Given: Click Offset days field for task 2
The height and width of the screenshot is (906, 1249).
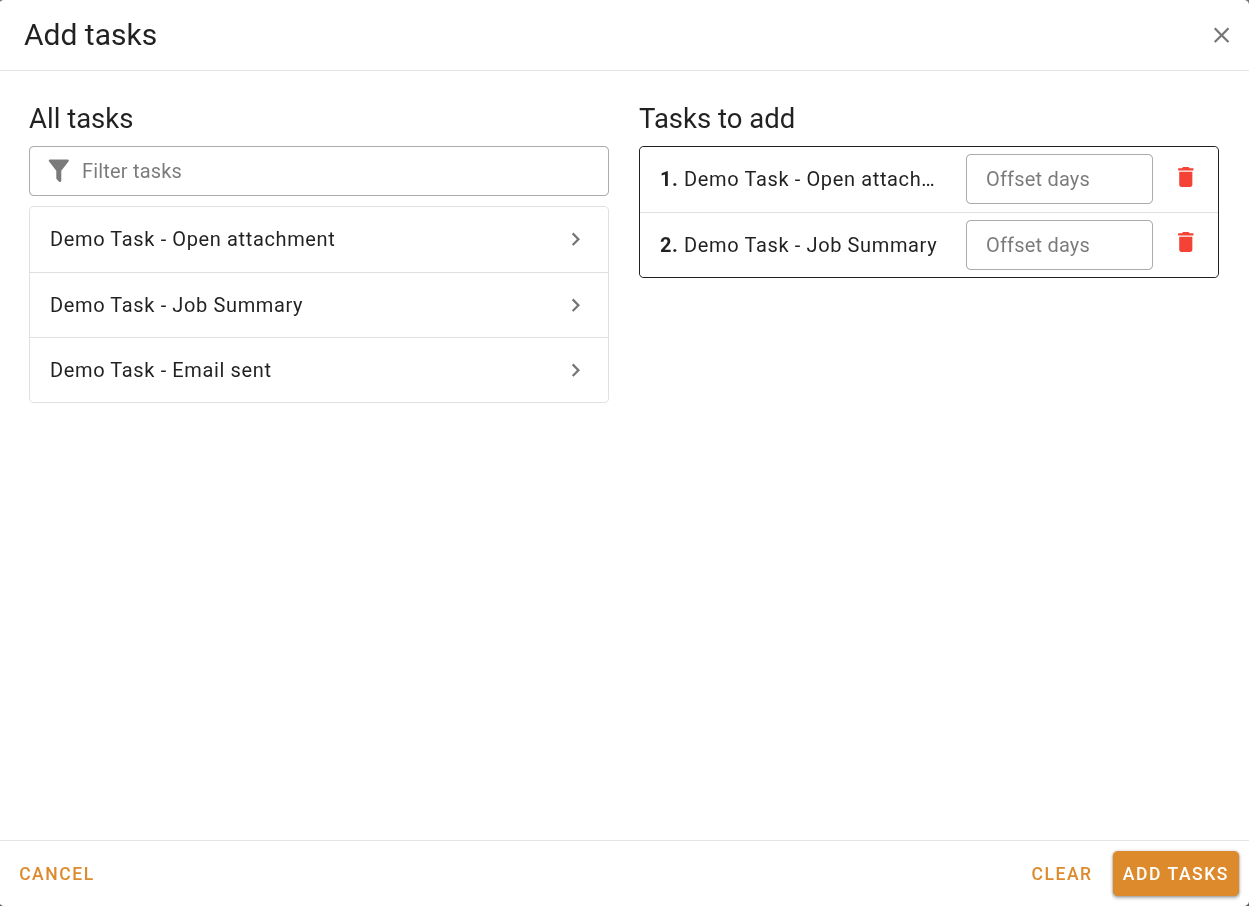Looking at the screenshot, I should [x=1059, y=245].
